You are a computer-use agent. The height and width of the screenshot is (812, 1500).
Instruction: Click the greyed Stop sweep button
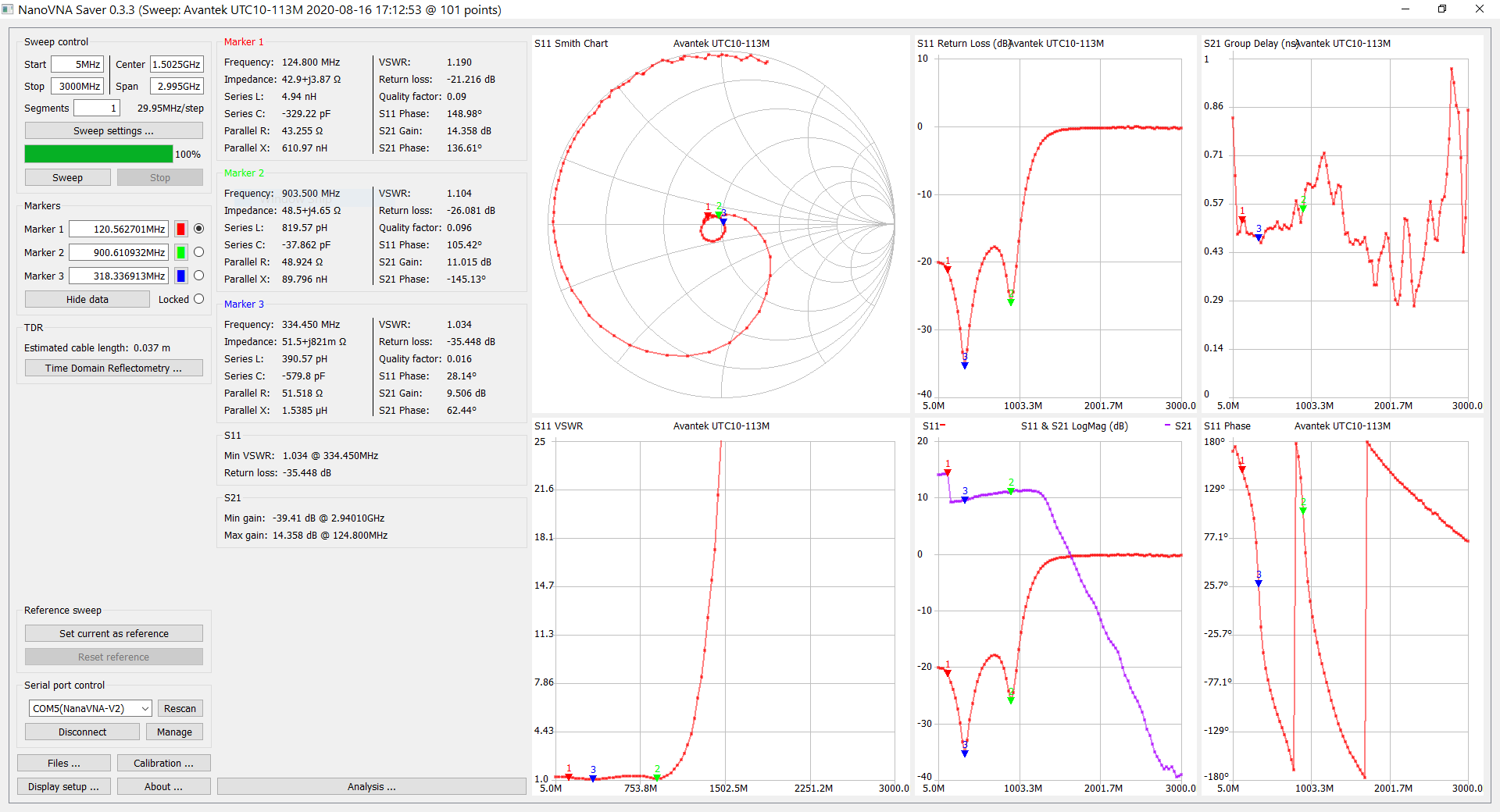(160, 177)
